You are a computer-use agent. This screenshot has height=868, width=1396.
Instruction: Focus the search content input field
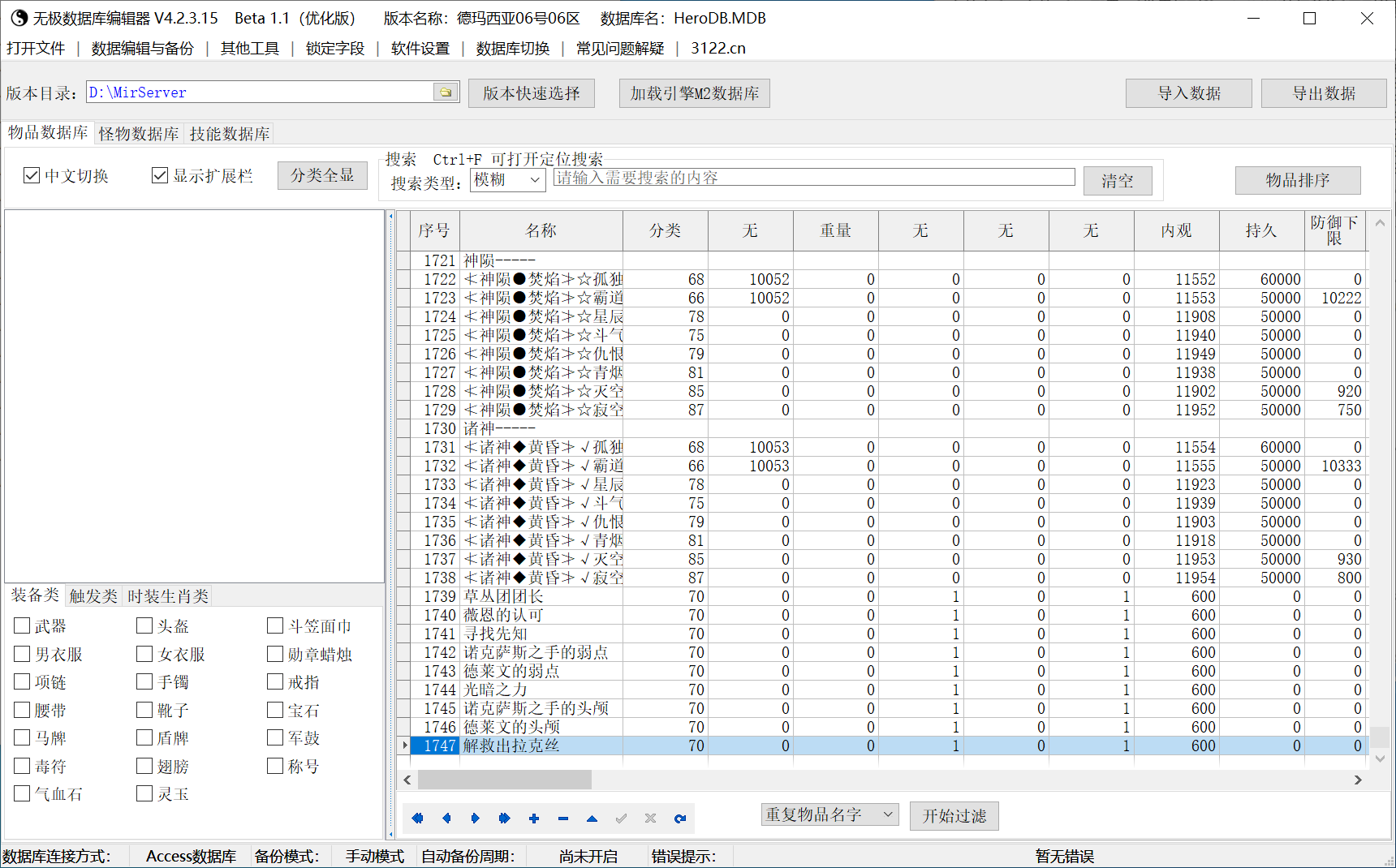click(x=814, y=178)
